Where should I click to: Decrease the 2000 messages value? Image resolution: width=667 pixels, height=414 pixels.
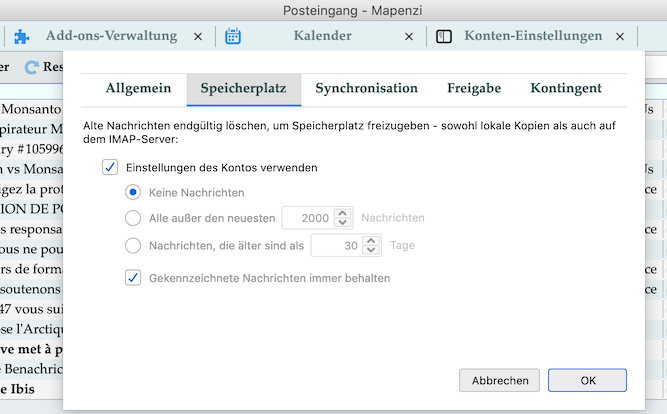pos(342,223)
